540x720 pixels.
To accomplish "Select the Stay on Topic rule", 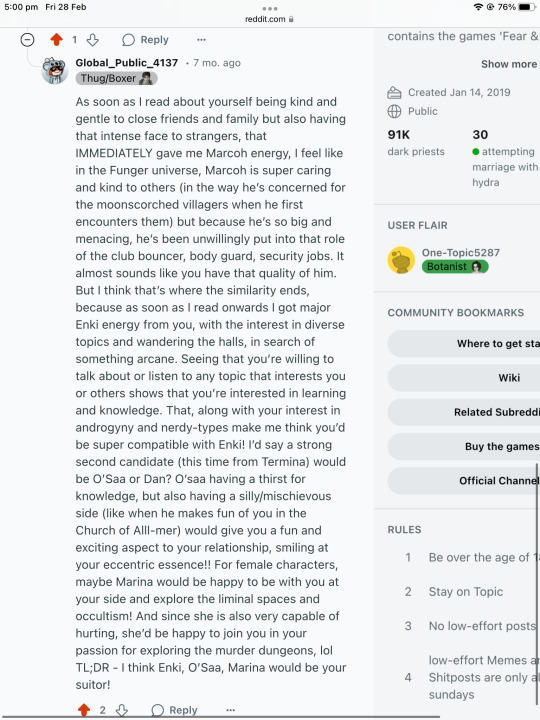I will click(x=466, y=592).
